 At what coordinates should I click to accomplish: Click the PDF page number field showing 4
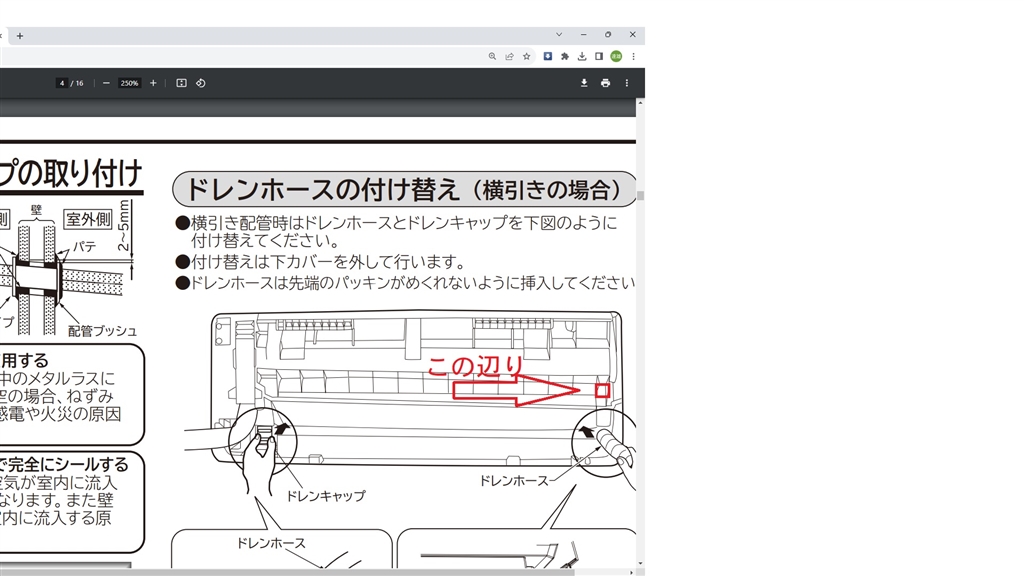click(x=61, y=83)
